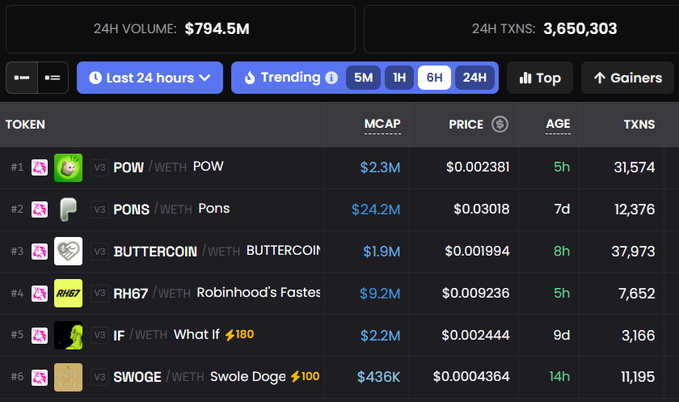Click Uniswap DEX icon in RH67 row
The image size is (679, 402).
[39, 293]
